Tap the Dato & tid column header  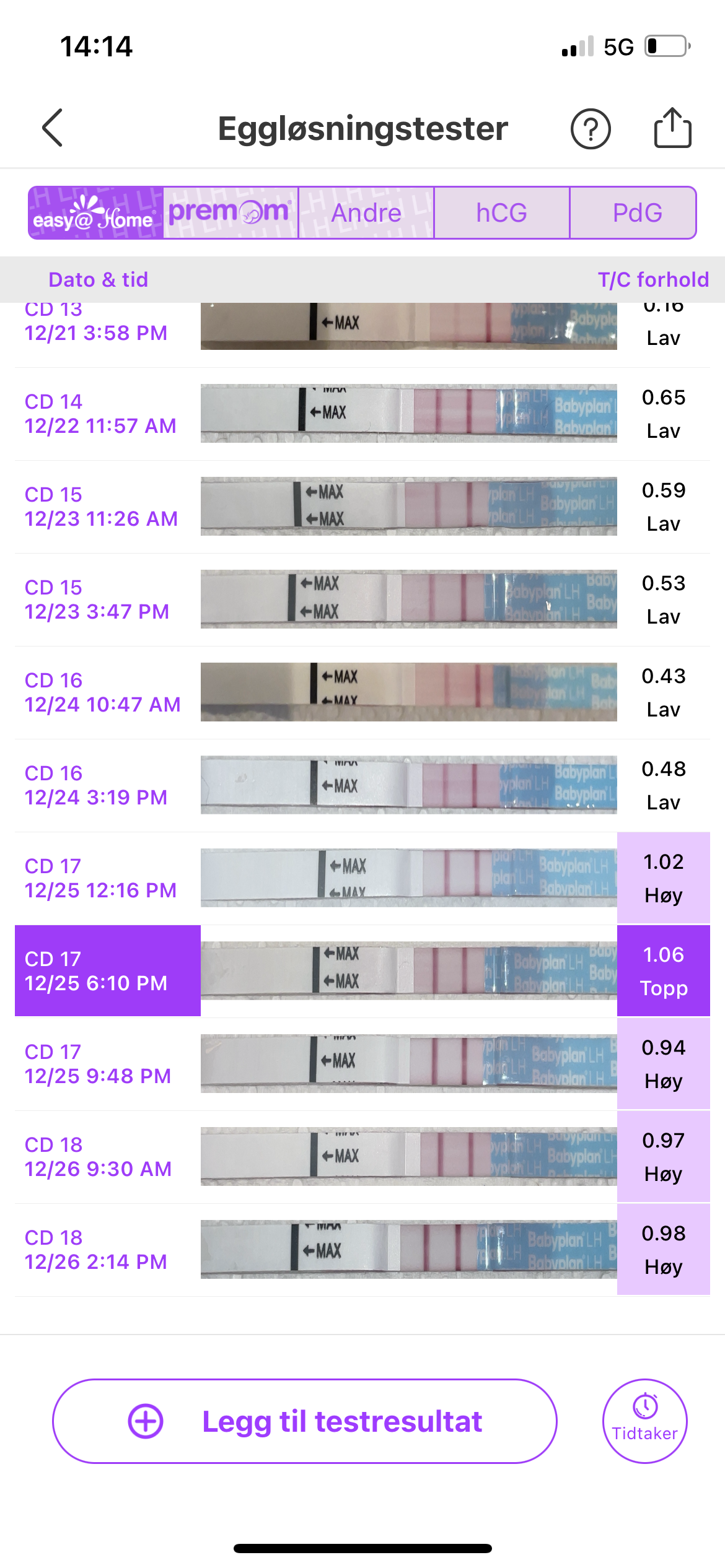point(99,280)
